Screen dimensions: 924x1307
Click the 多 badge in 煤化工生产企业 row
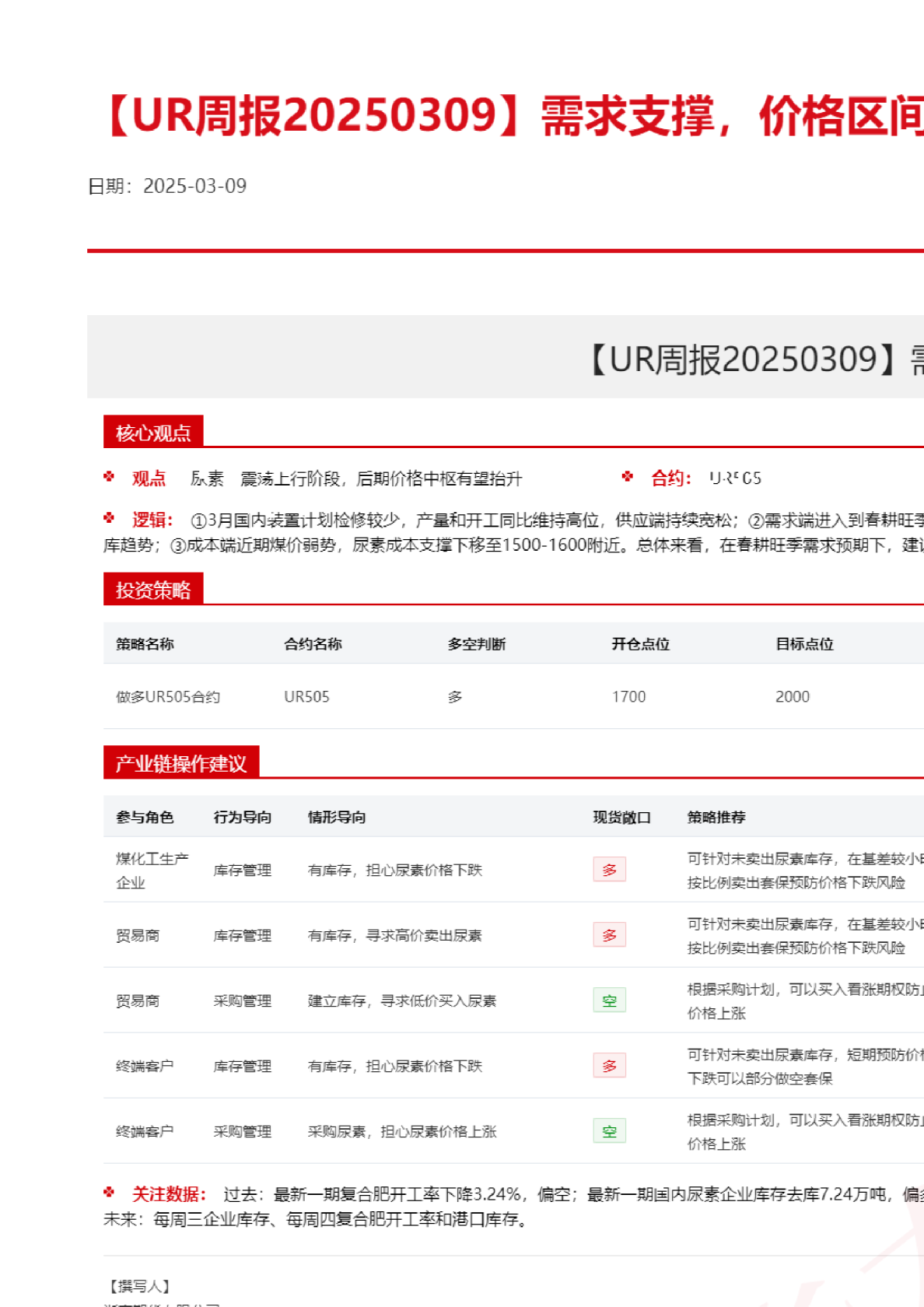(609, 870)
